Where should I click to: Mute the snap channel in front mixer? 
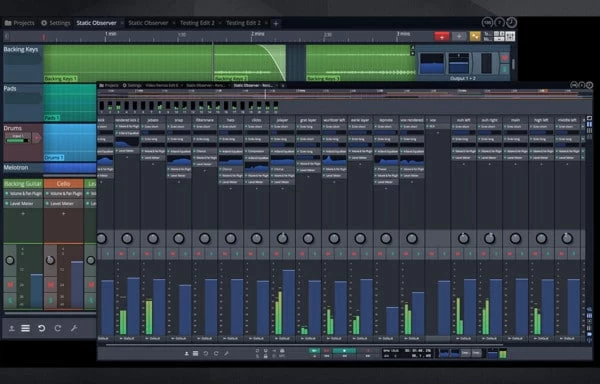click(173, 254)
